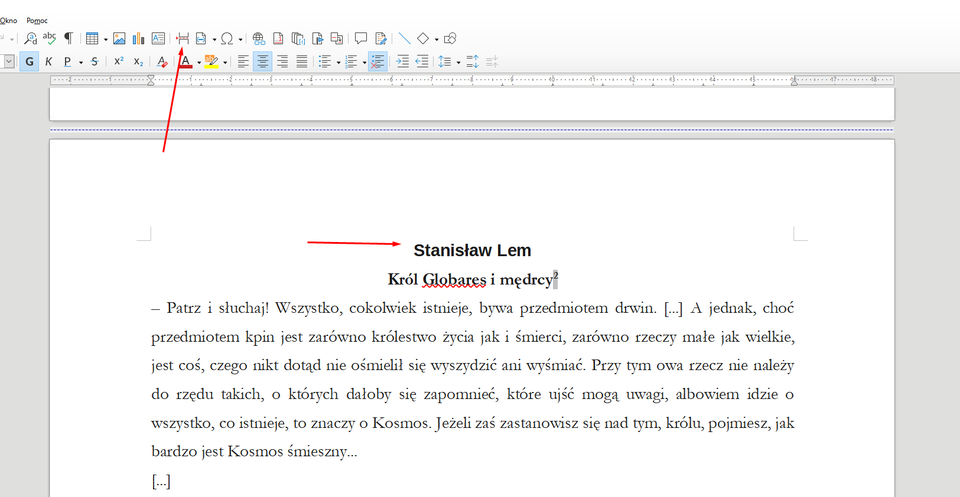Apply the yellow highlighting color
Image resolution: width=960 pixels, height=497 pixels.
click(x=212, y=61)
